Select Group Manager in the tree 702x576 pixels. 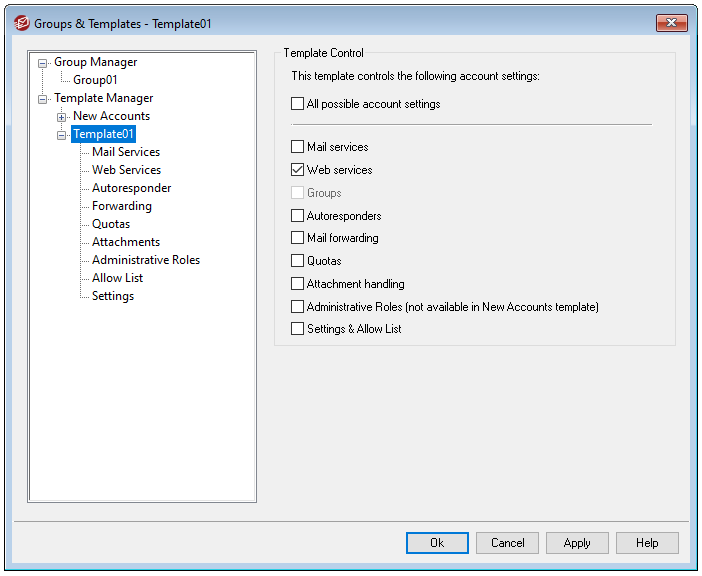(x=95, y=62)
